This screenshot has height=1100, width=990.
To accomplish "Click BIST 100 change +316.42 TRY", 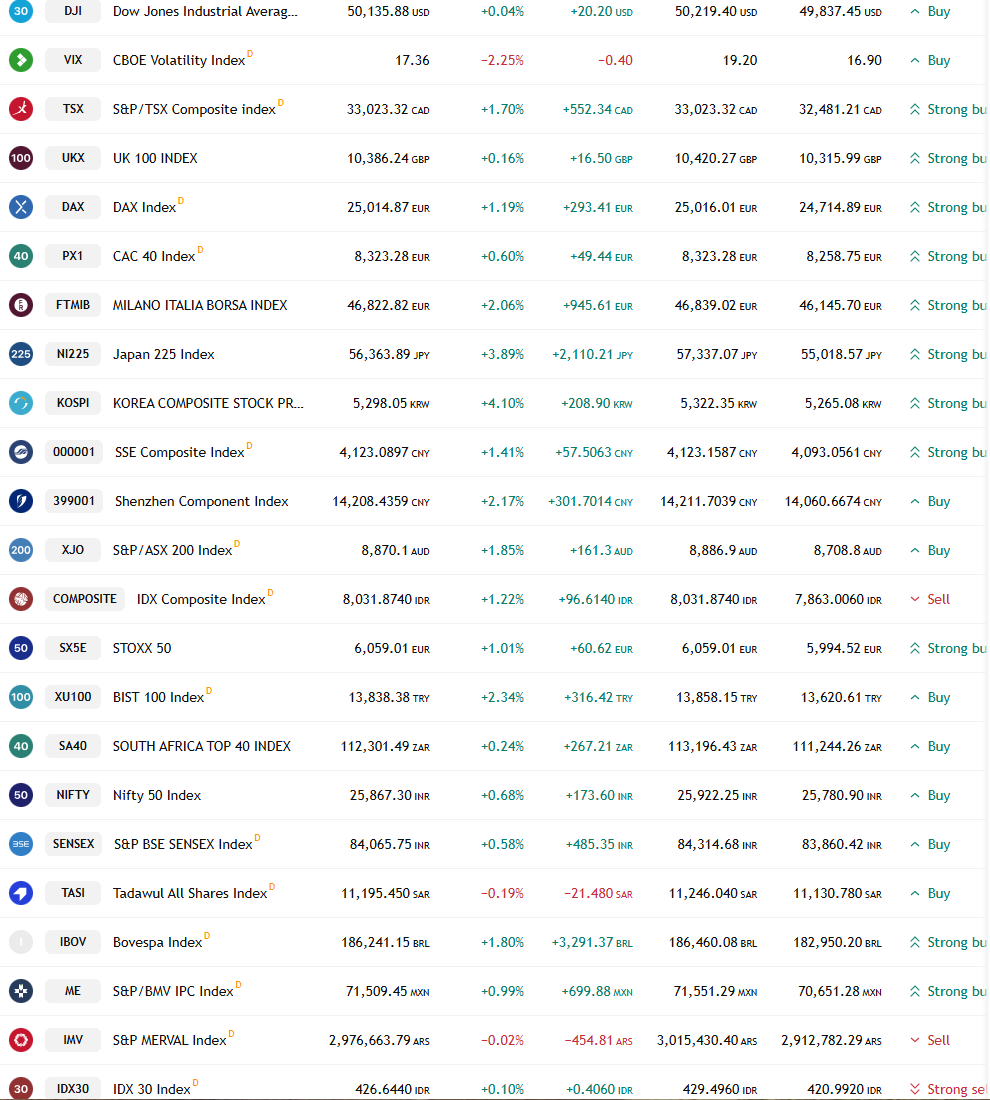I will pyautogui.click(x=598, y=697).
